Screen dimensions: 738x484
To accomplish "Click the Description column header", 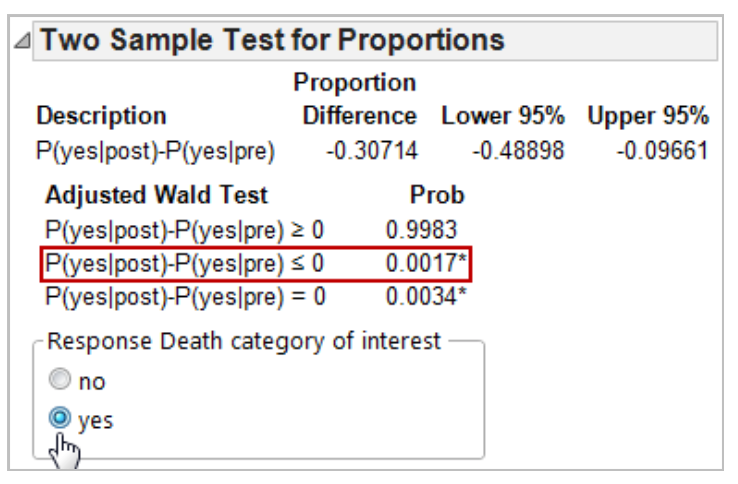I will click(x=102, y=116).
